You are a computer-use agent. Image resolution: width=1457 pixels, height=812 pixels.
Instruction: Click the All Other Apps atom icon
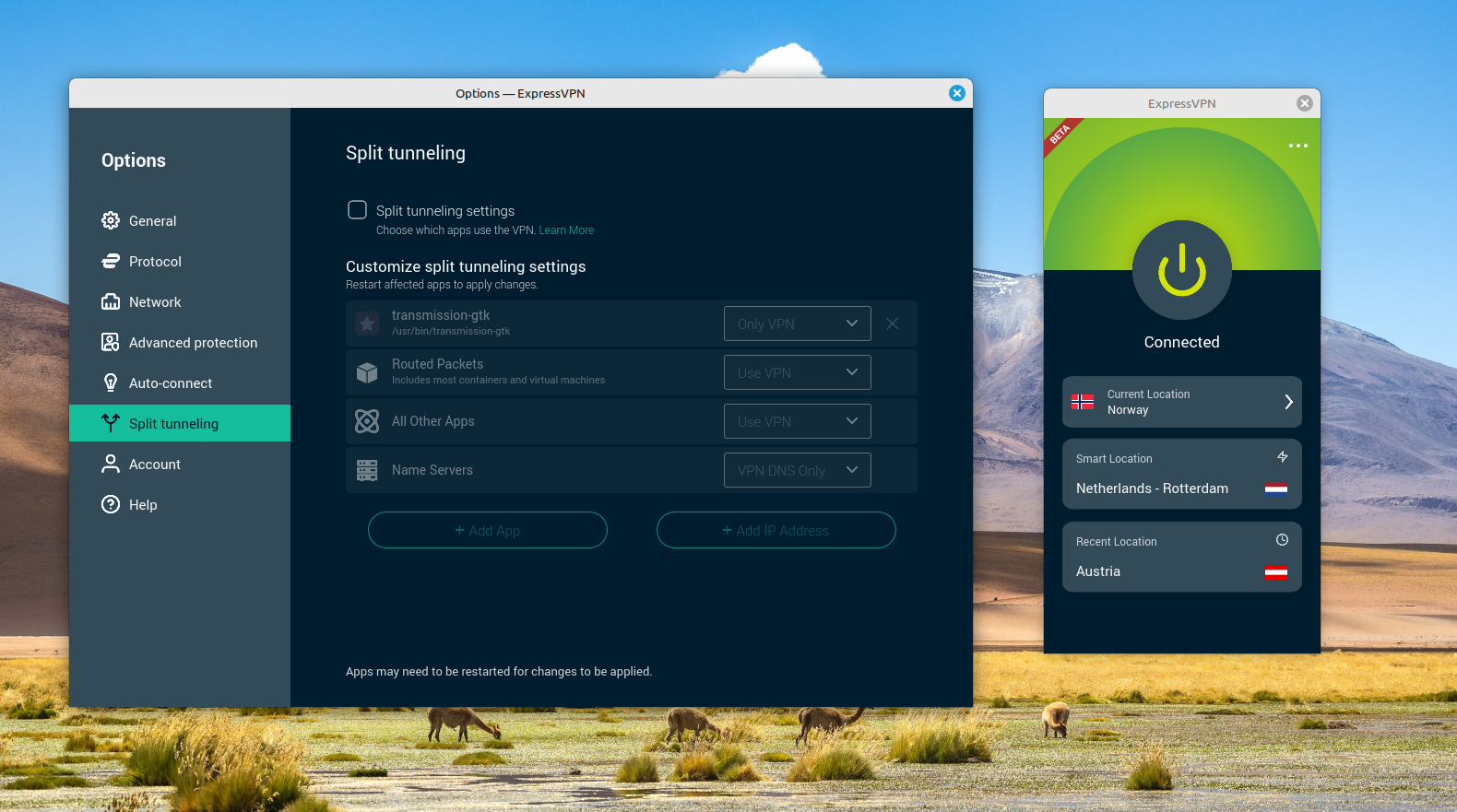367,421
